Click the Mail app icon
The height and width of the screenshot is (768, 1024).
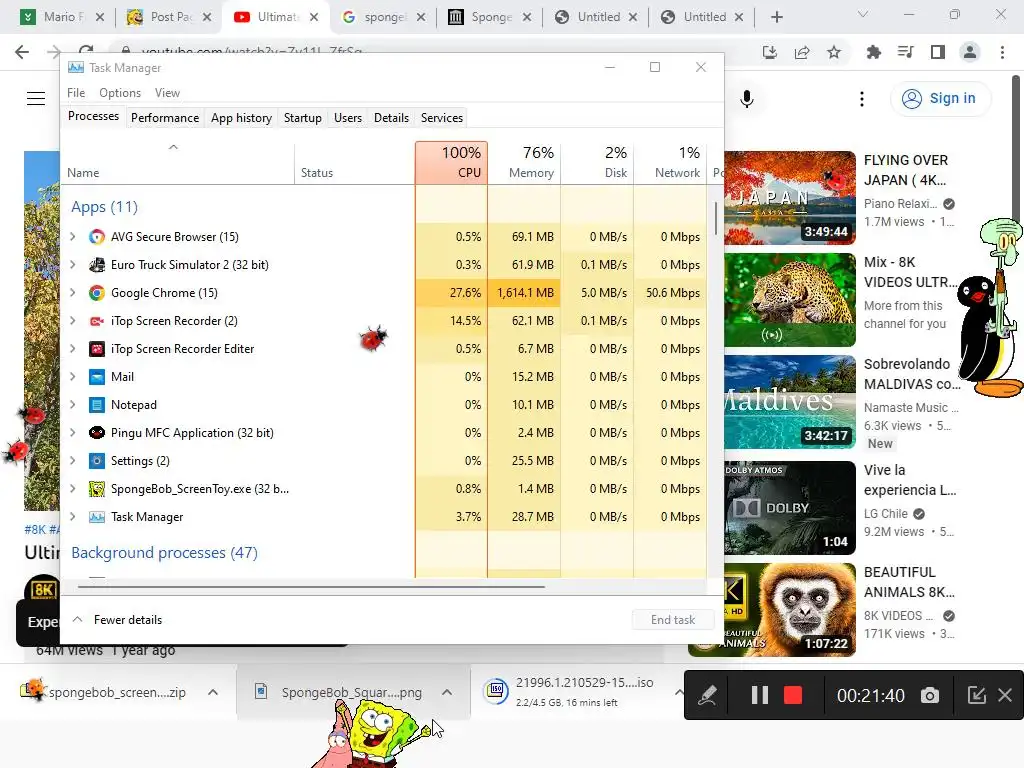coord(97,377)
